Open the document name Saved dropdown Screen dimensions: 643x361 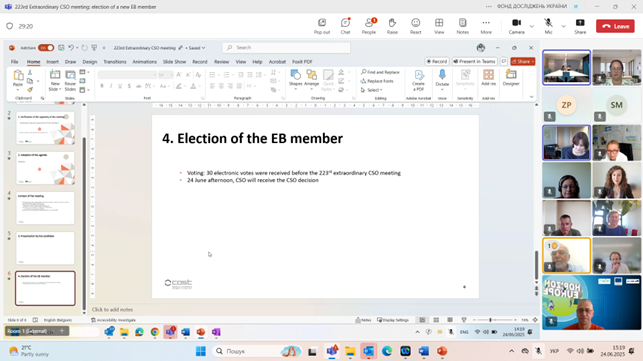pyautogui.click(x=197, y=48)
